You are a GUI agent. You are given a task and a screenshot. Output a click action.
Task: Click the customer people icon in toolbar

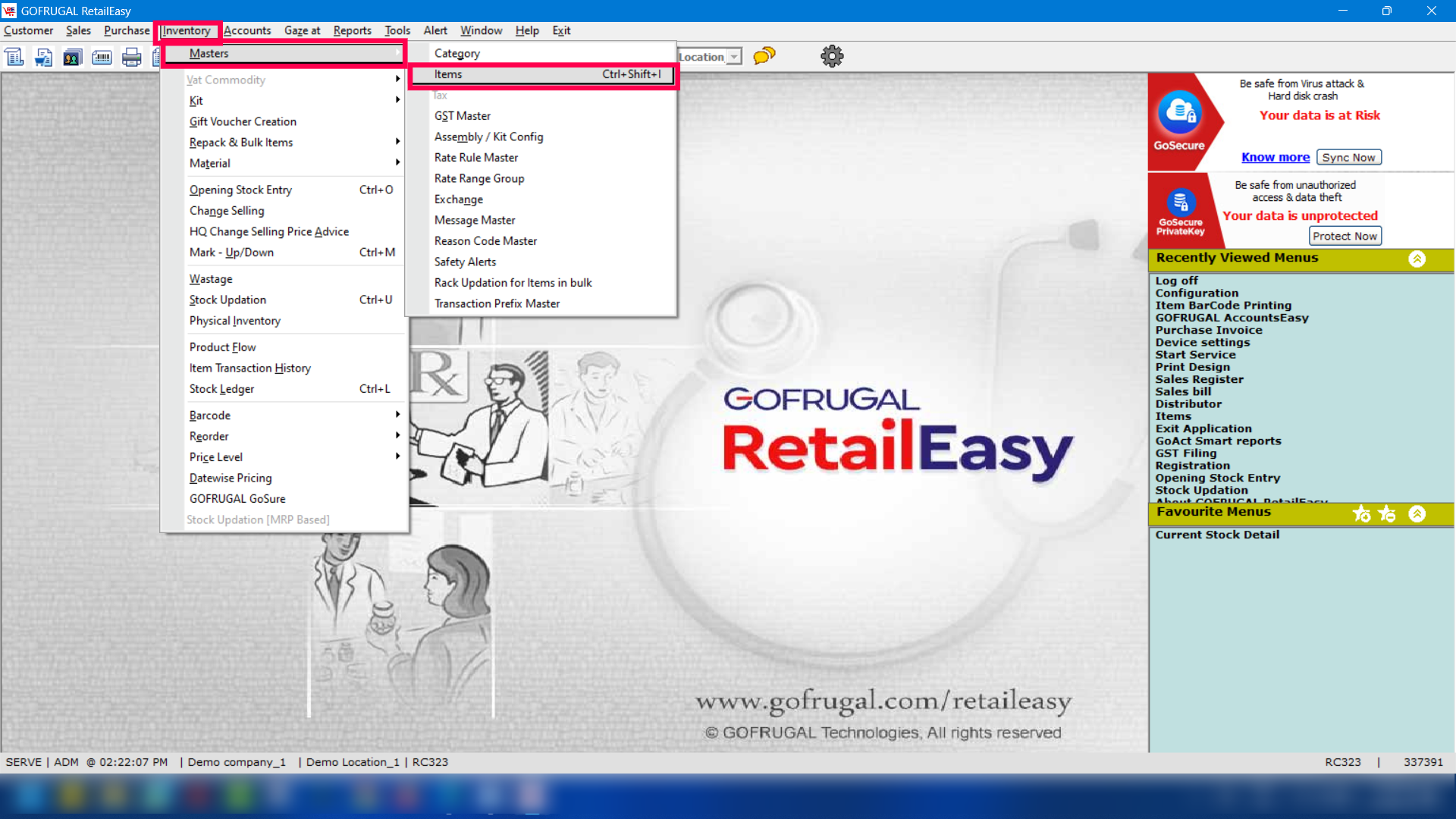[72, 58]
